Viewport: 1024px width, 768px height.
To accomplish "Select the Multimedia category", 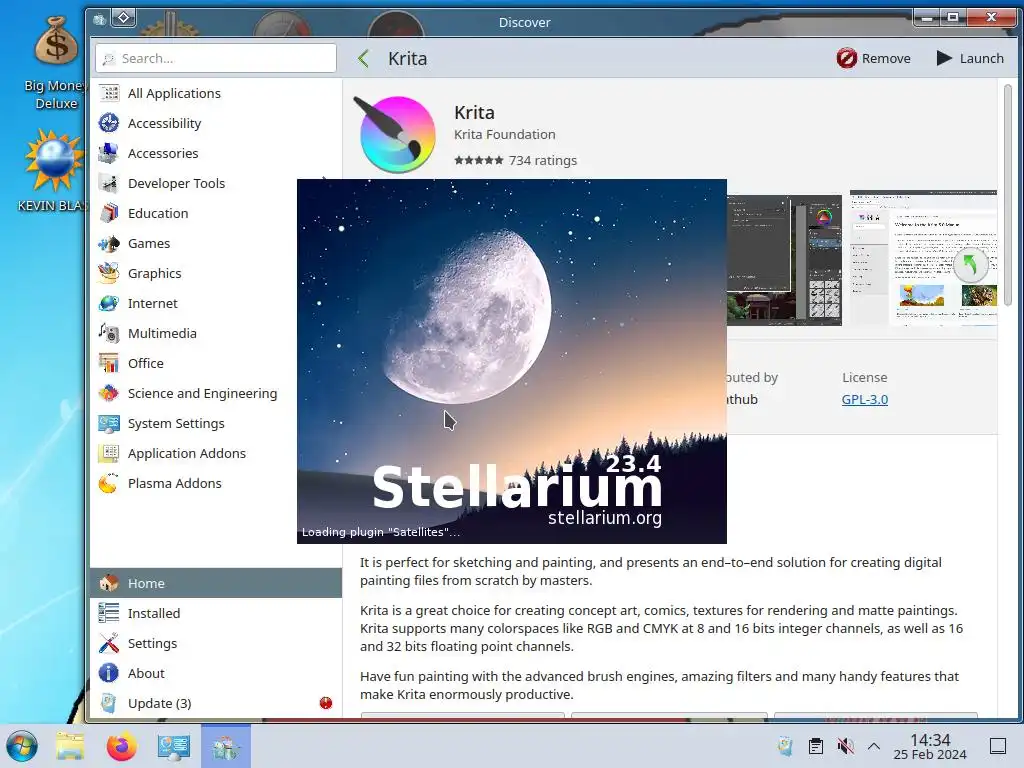I will [216, 334].
